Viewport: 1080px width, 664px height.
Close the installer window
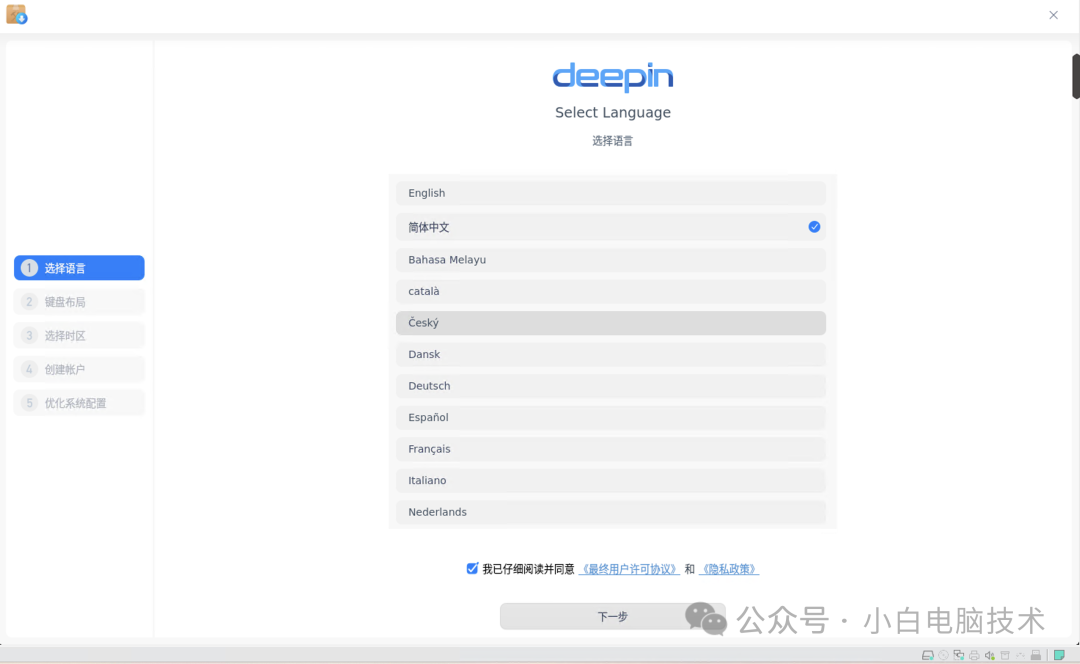[1053, 14]
